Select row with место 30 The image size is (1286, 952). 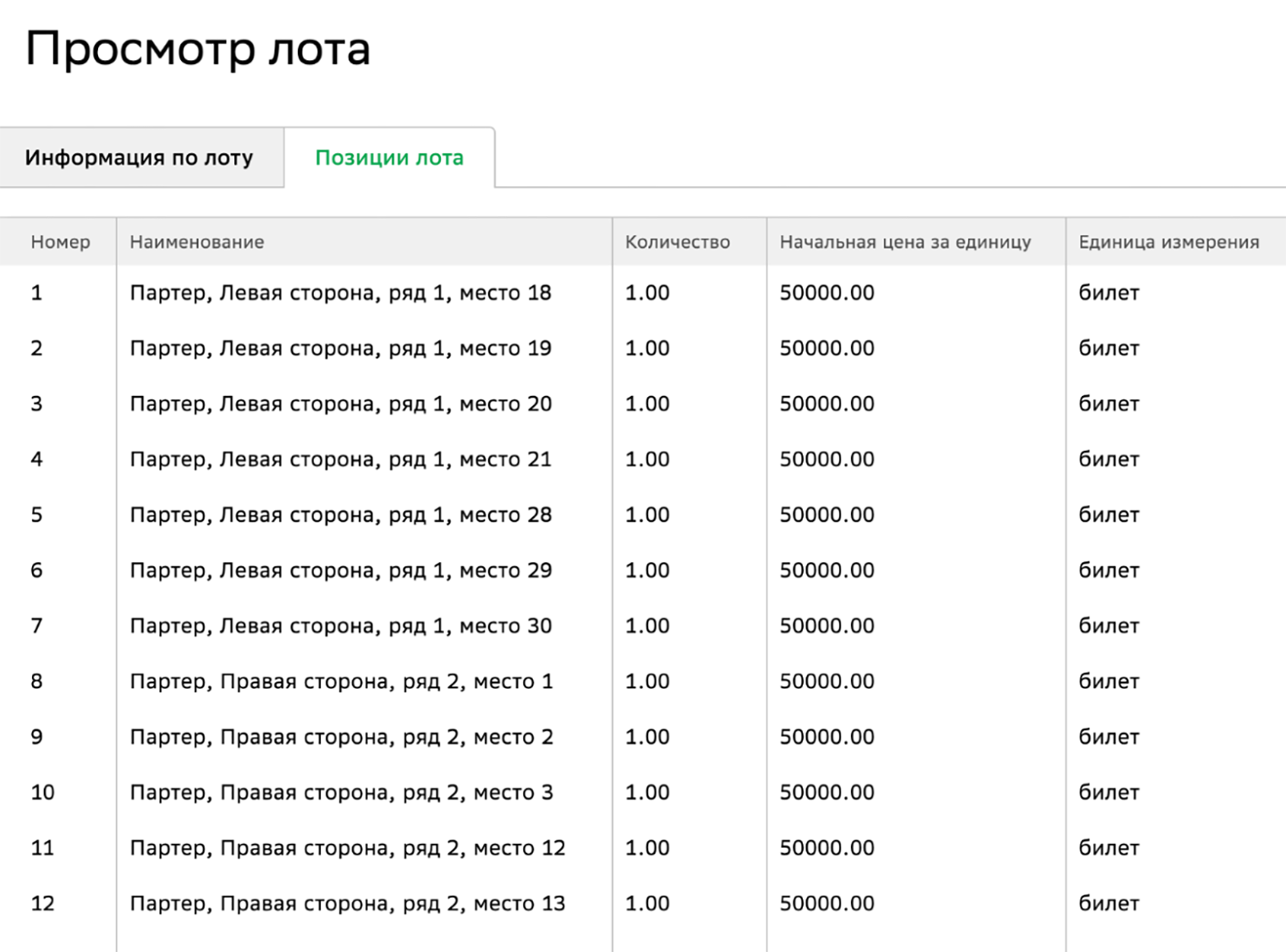(643, 626)
